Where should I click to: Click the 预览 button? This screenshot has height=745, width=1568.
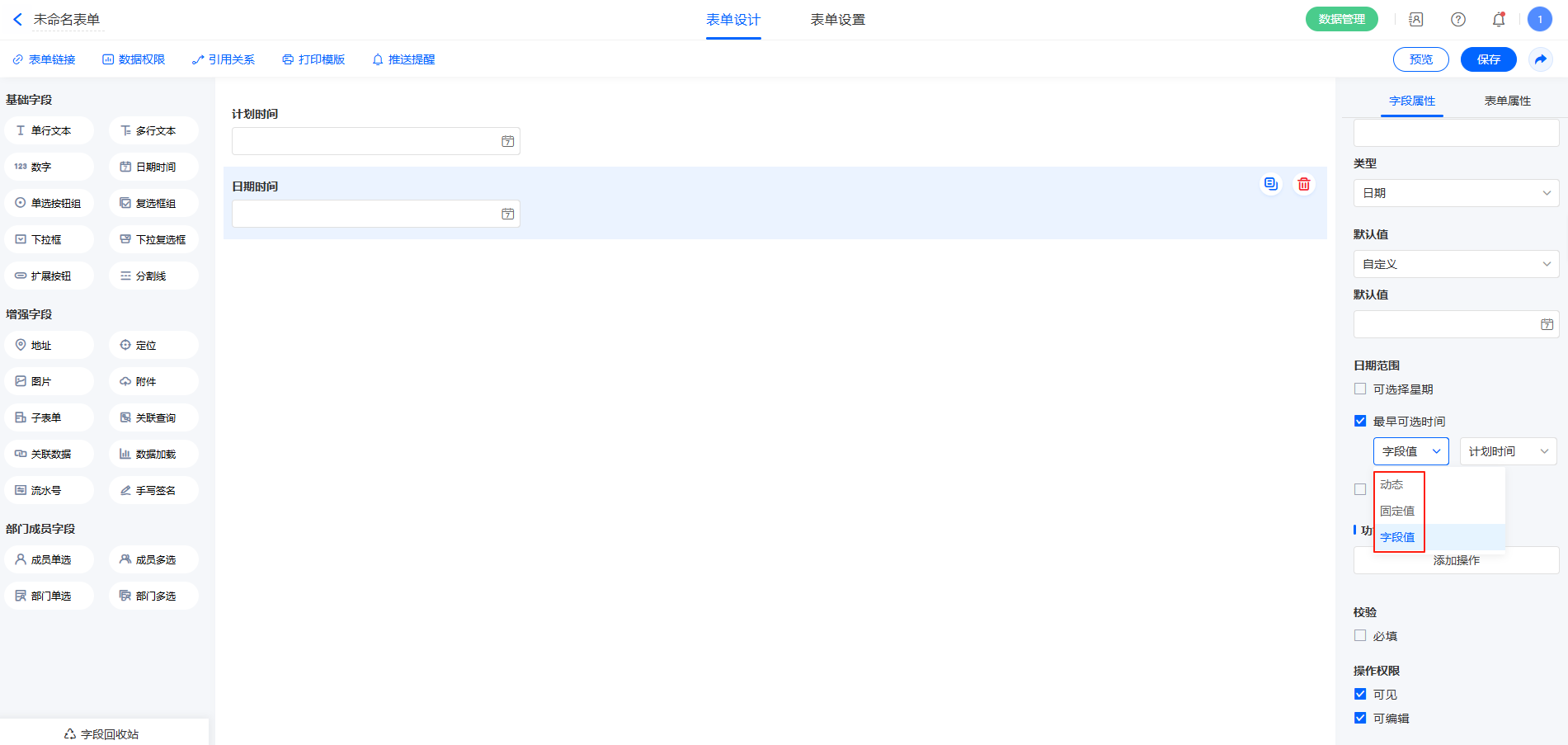click(1420, 59)
